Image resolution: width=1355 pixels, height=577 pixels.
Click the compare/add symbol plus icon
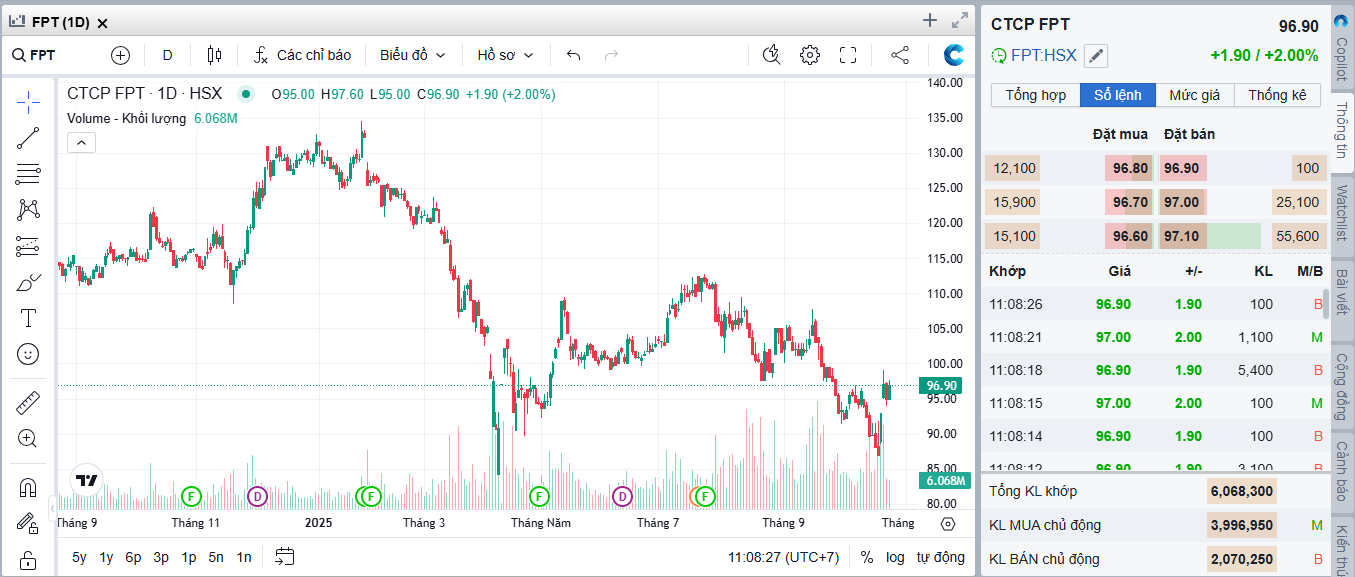pos(121,55)
